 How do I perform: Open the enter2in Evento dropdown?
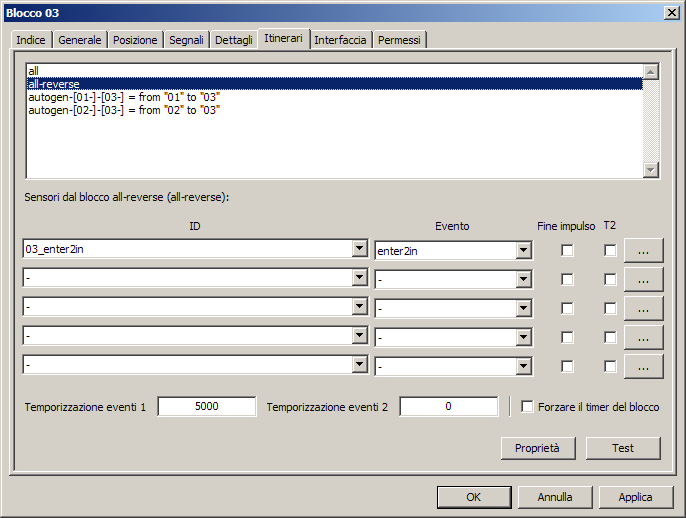pos(523,251)
